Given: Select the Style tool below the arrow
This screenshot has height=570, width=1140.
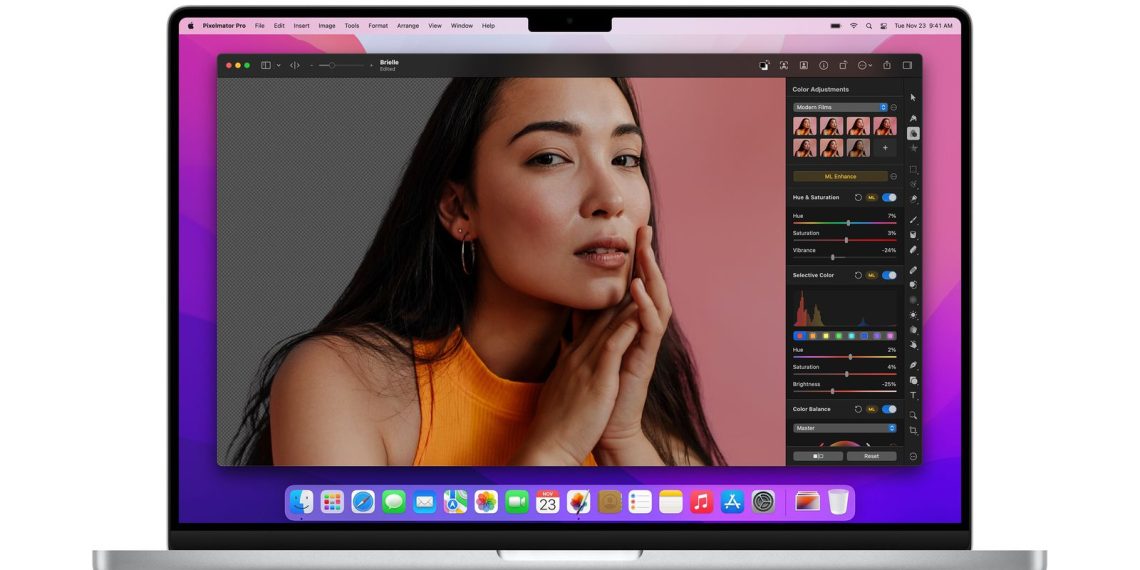Looking at the screenshot, I should point(913,118).
